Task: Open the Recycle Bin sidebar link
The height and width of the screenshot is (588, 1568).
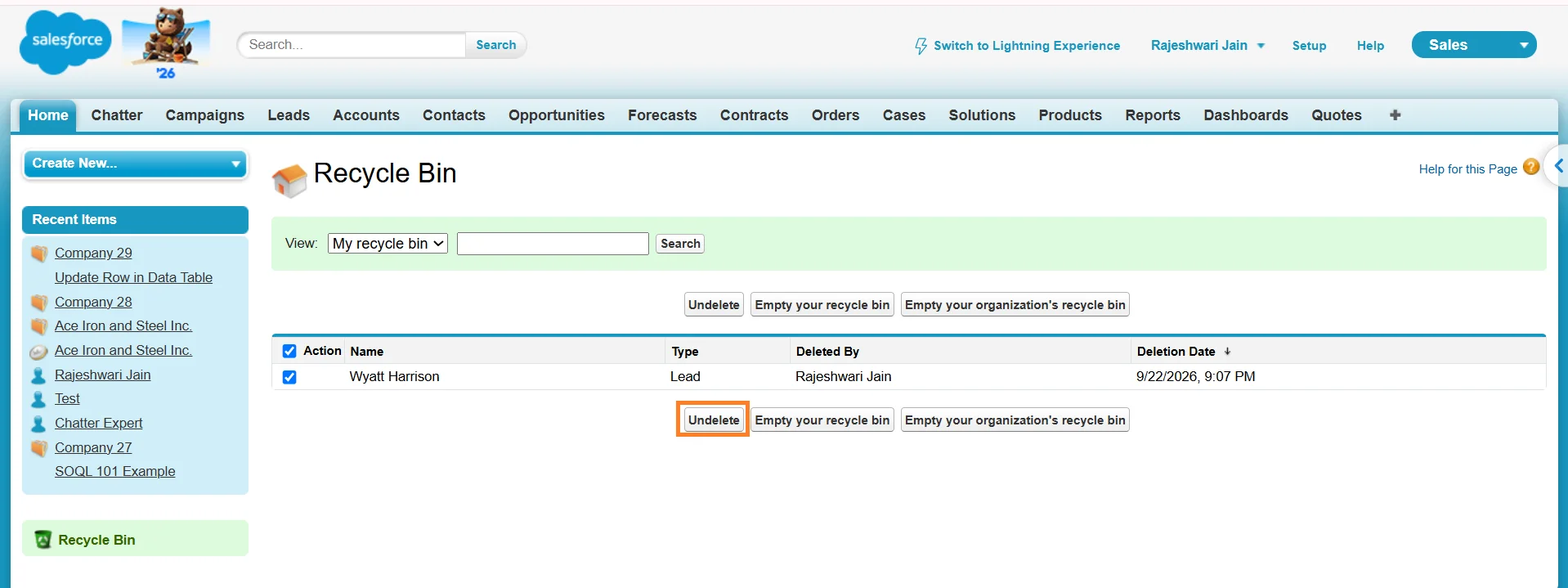Action: (96, 540)
